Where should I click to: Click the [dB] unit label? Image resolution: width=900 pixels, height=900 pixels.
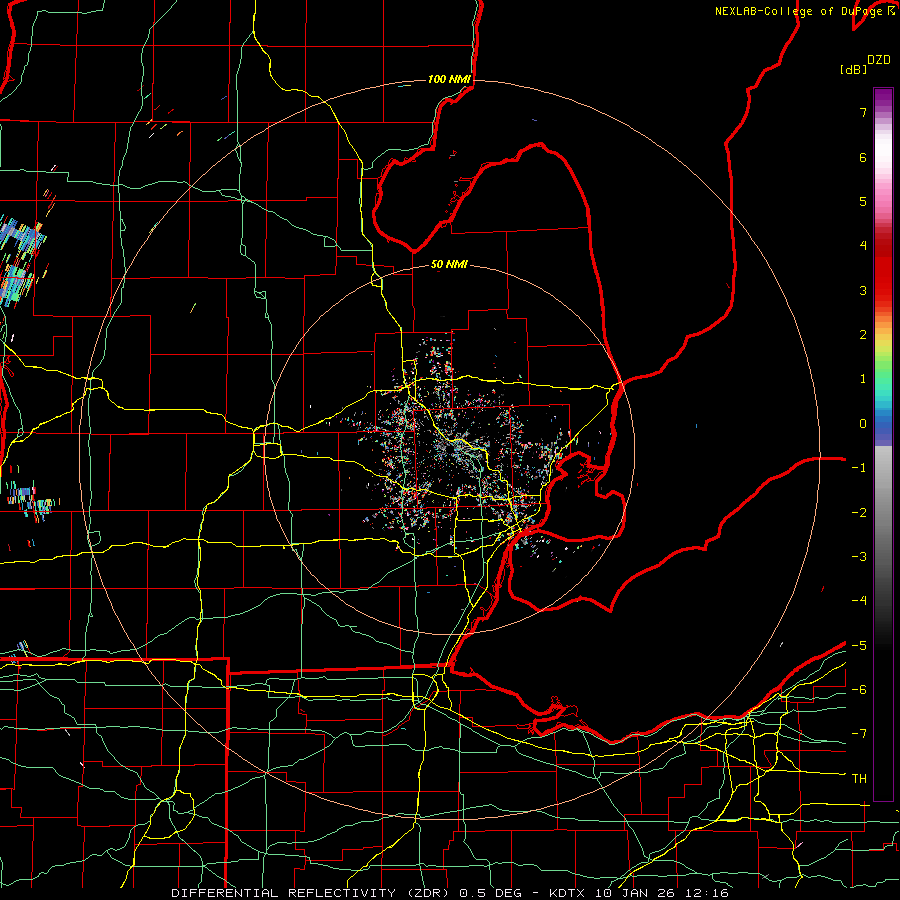(854, 69)
